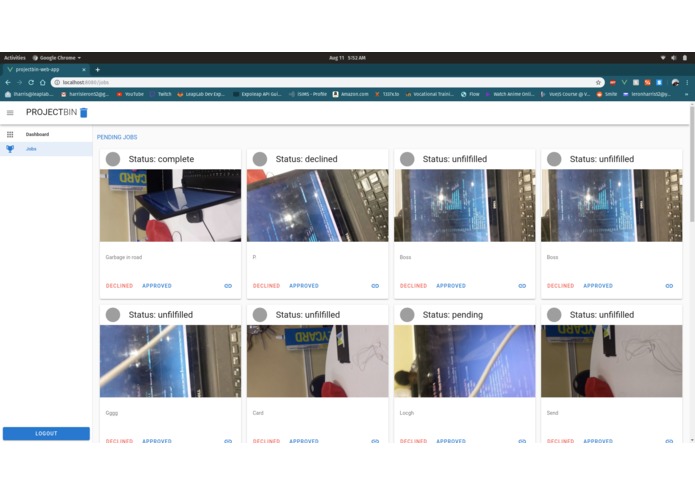The image size is (695, 494).
Task: Open the LeapLab Dev Exp bookmark
Action: pyautogui.click(x=201, y=94)
